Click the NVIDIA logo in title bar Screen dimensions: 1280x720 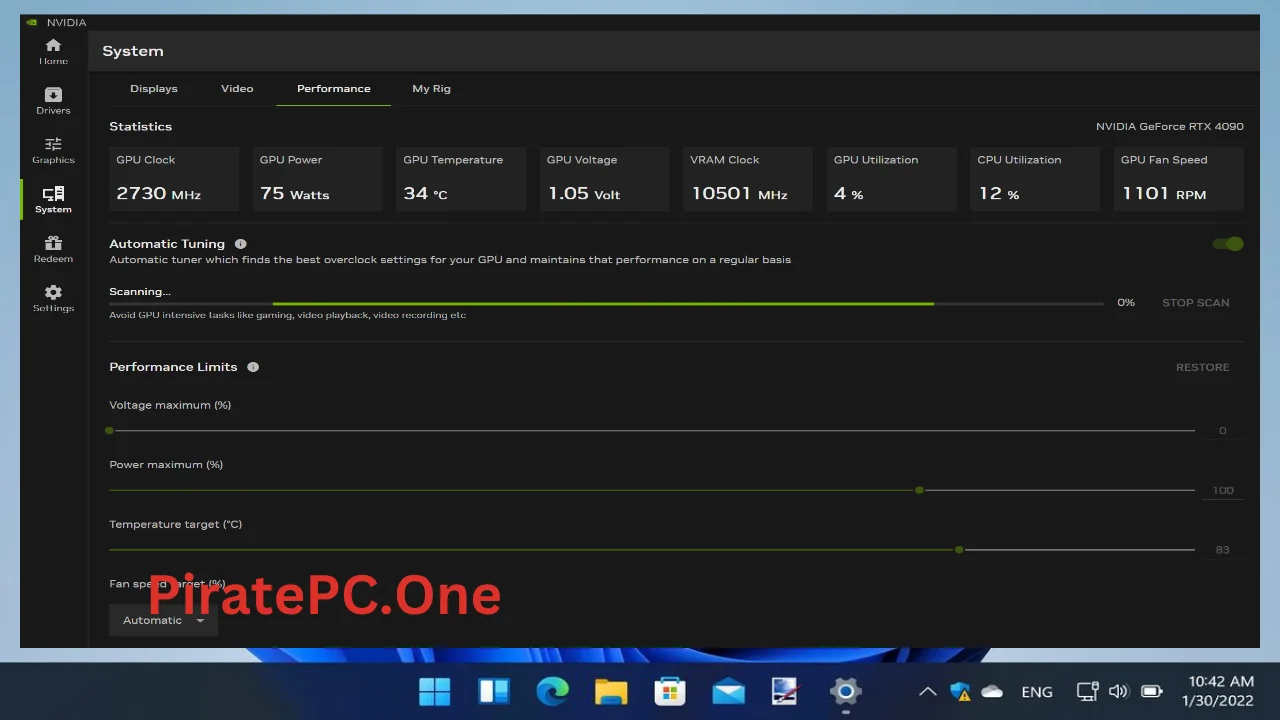32,22
